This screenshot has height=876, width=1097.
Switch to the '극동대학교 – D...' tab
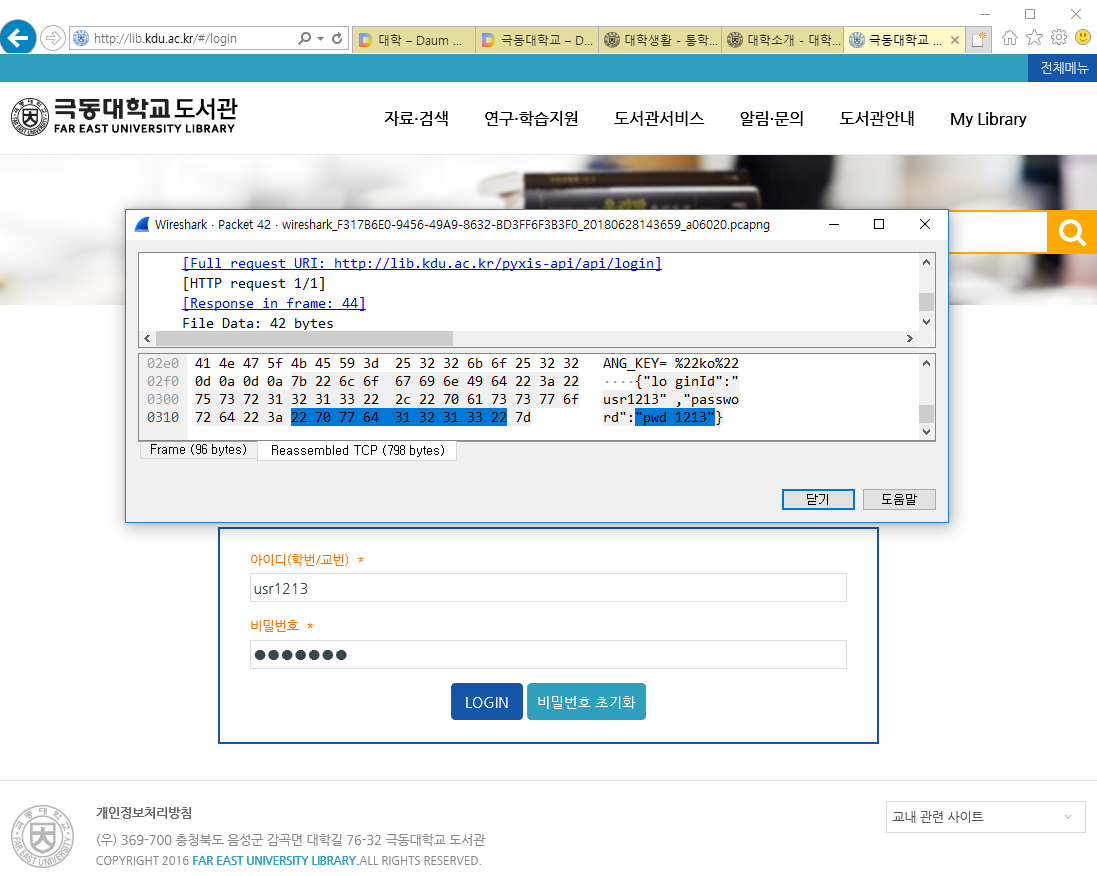coord(537,40)
